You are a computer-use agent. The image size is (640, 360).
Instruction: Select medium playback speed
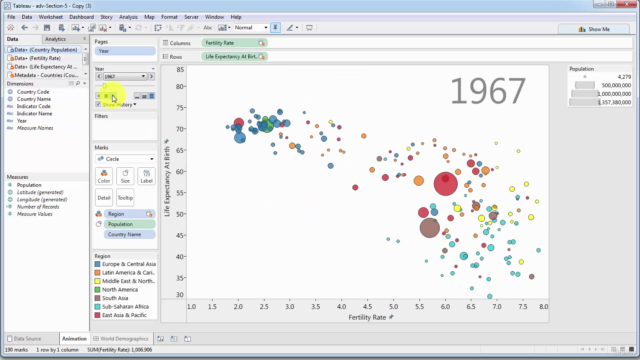click(144, 96)
